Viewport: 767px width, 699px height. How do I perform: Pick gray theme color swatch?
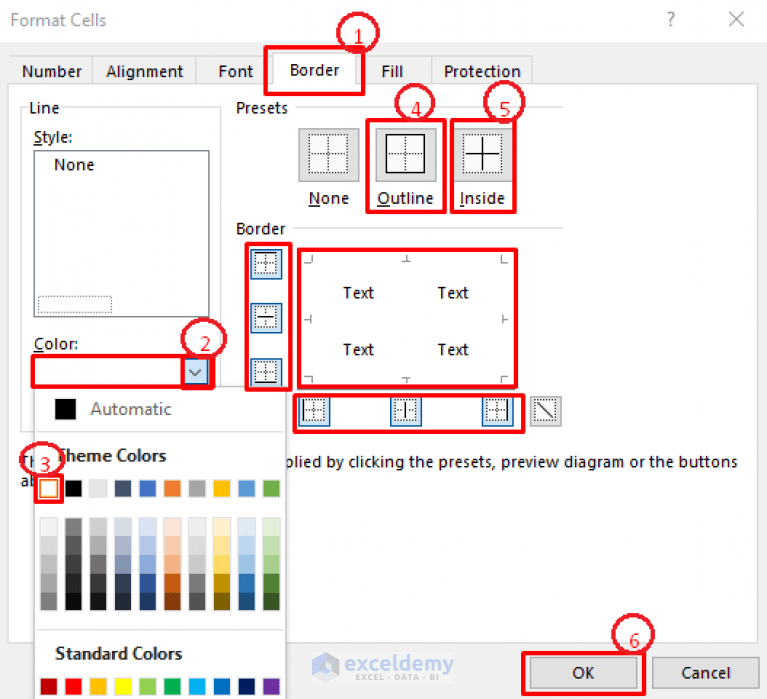[x=197, y=488]
